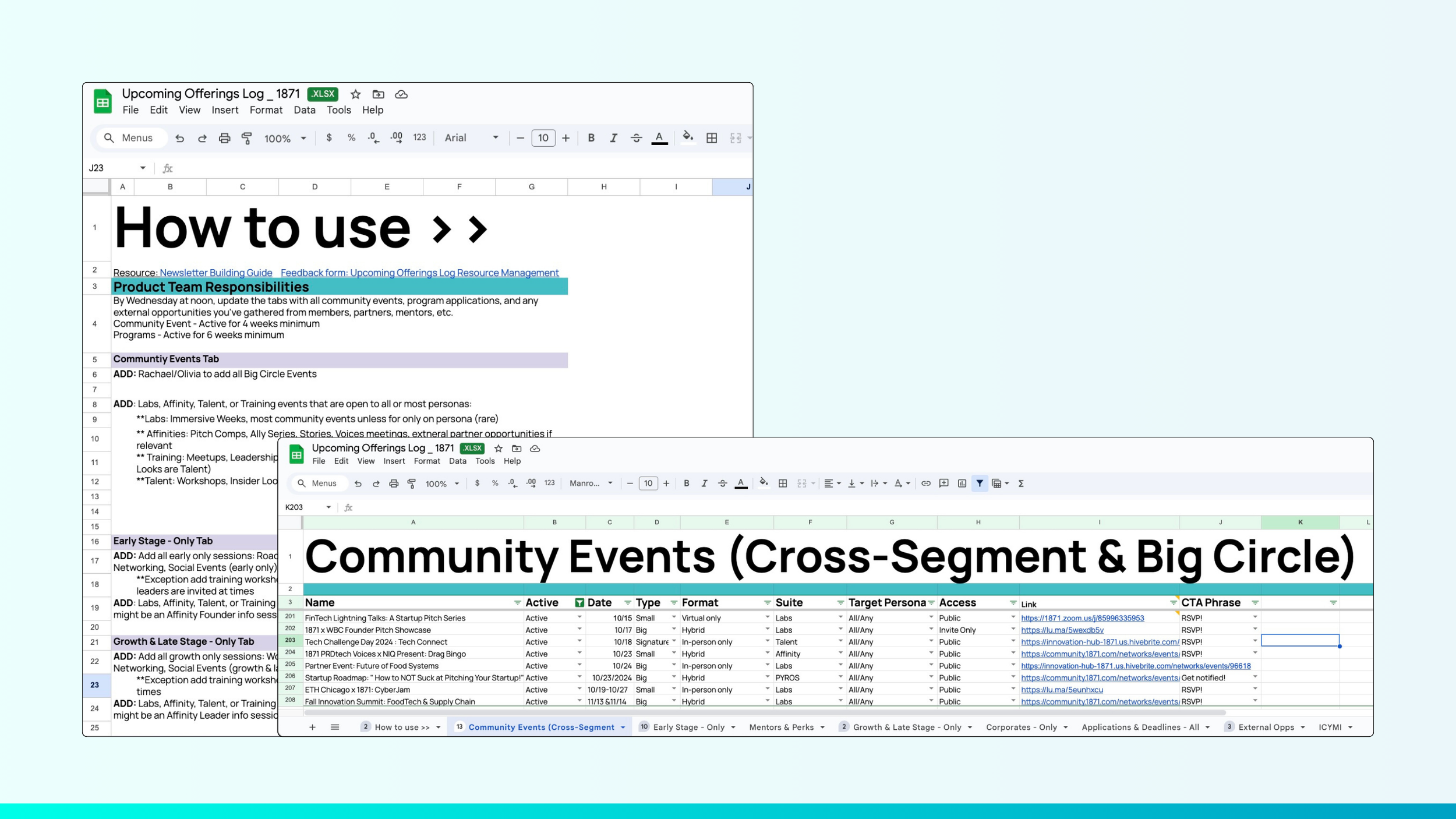Open Data menu in How to use window
This screenshot has width=1456, height=819.
pos(304,110)
